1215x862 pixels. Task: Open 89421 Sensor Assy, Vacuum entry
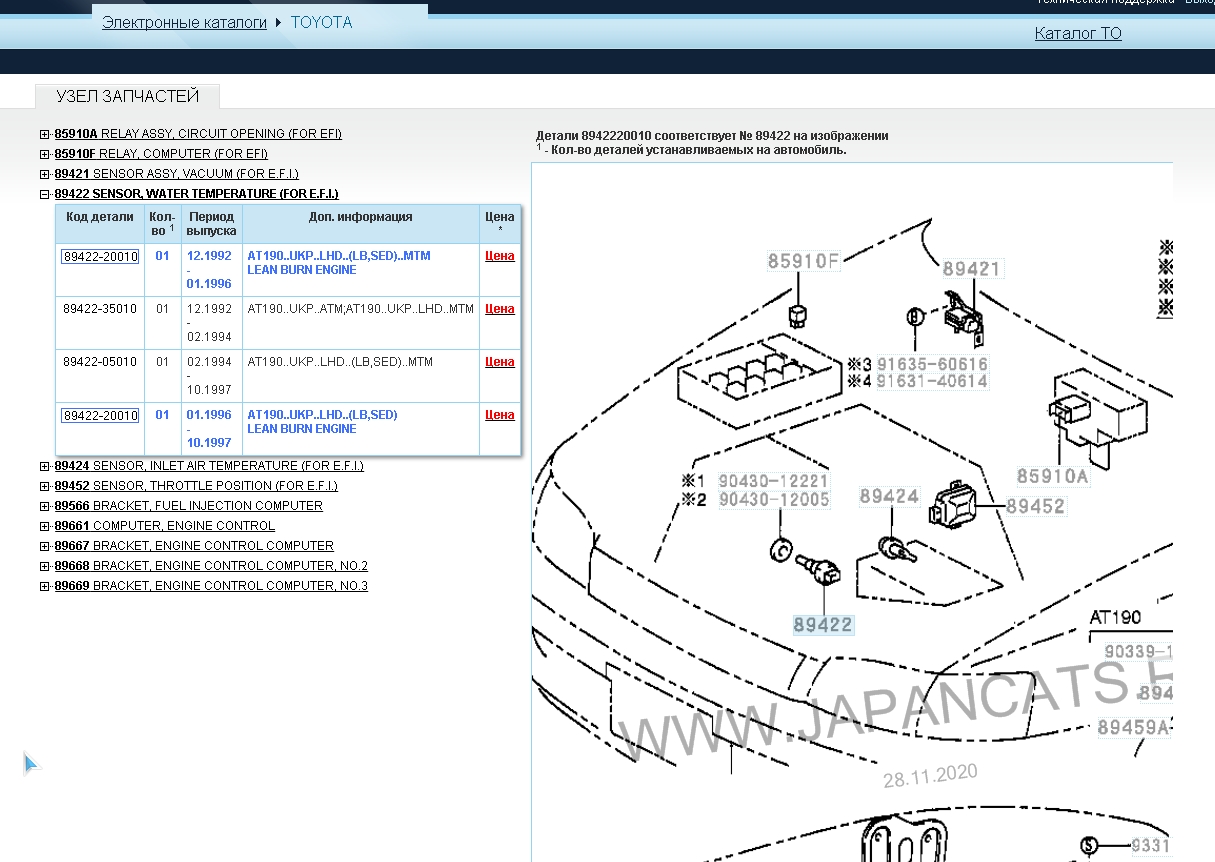pyautogui.click(x=176, y=174)
